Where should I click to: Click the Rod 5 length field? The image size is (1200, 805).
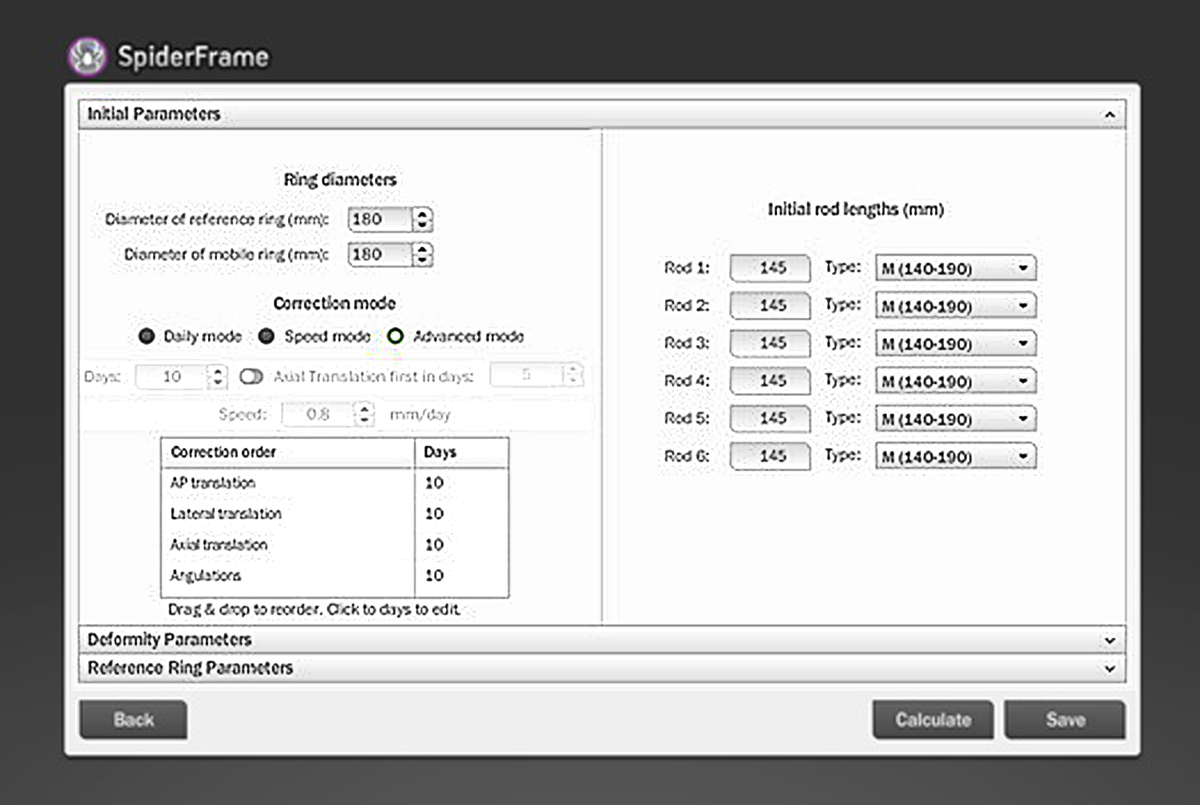click(770, 419)
